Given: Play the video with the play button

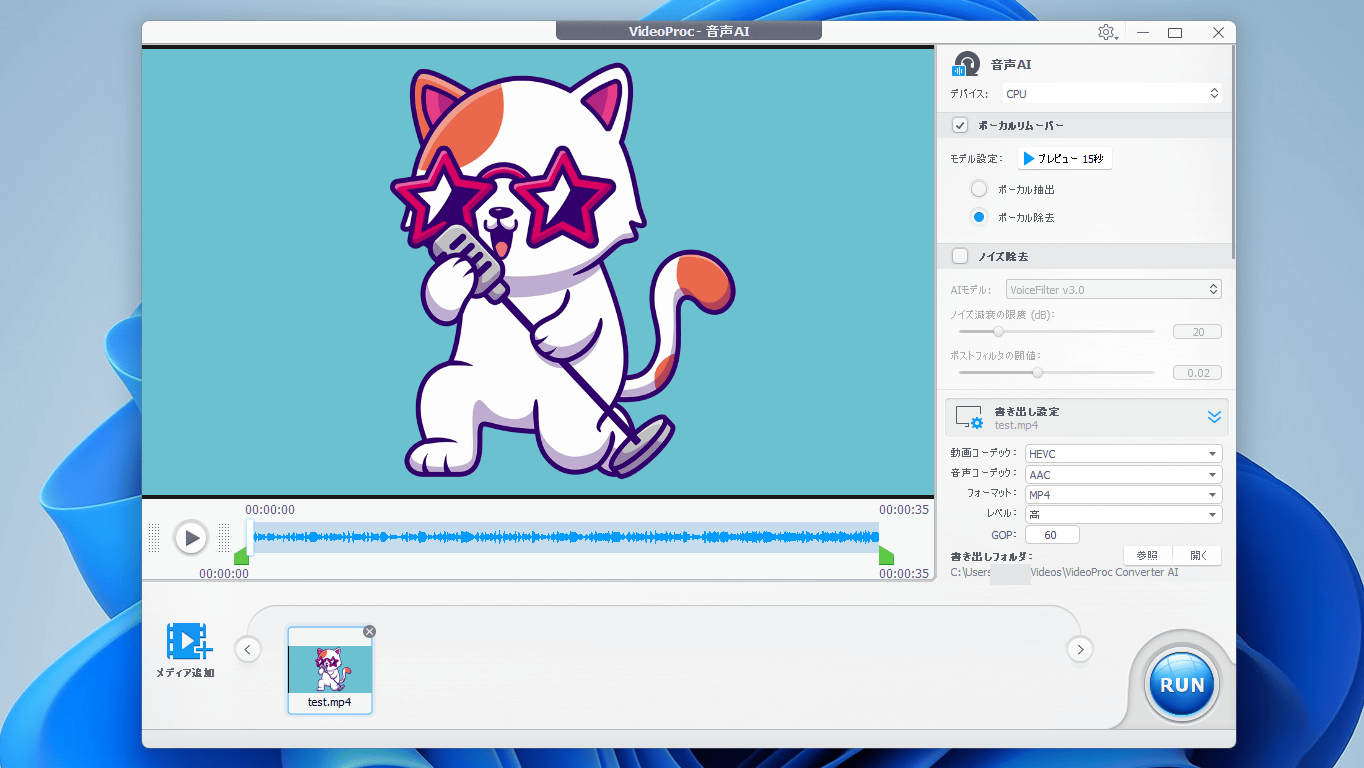Looking at the screenshot, I should point(190,538).
